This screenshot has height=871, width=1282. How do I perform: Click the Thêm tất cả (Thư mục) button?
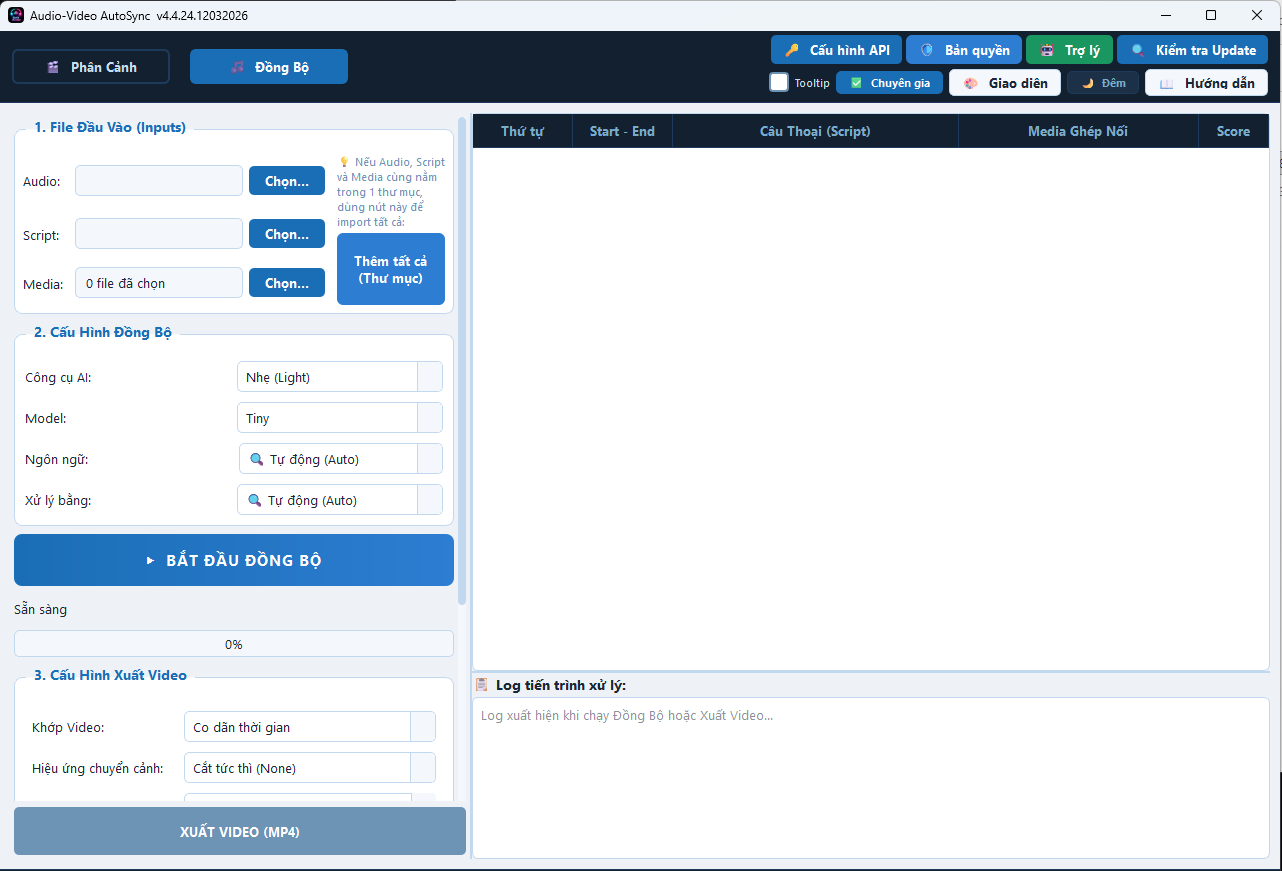[x=390, y=269]
